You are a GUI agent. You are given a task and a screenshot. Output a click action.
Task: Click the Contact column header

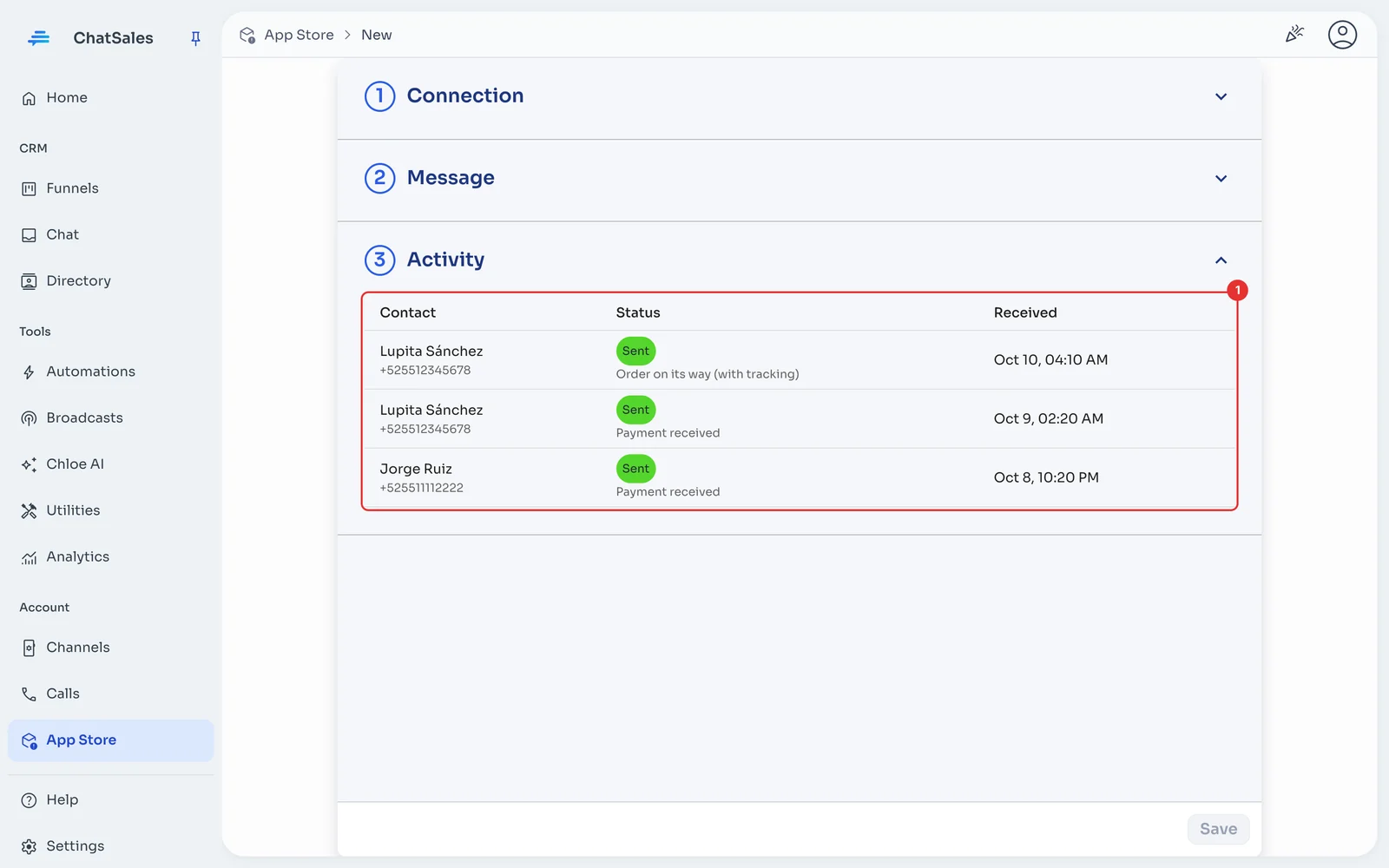[x=408, y=312]
